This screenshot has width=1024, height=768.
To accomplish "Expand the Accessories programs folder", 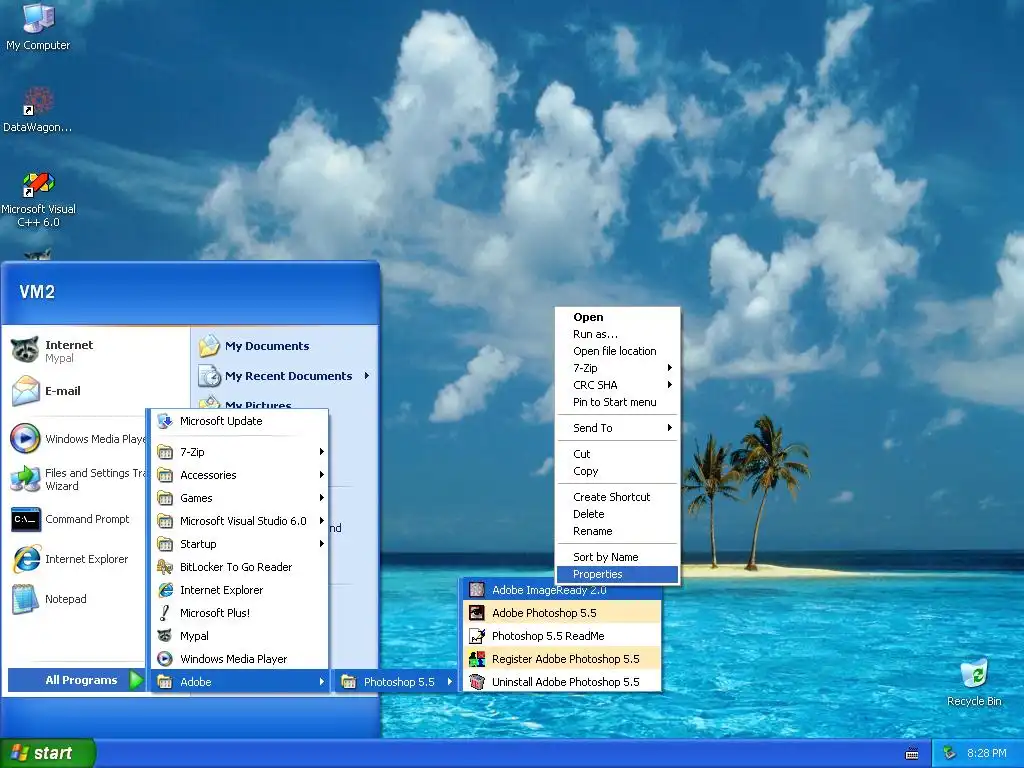I will point(240,475).
